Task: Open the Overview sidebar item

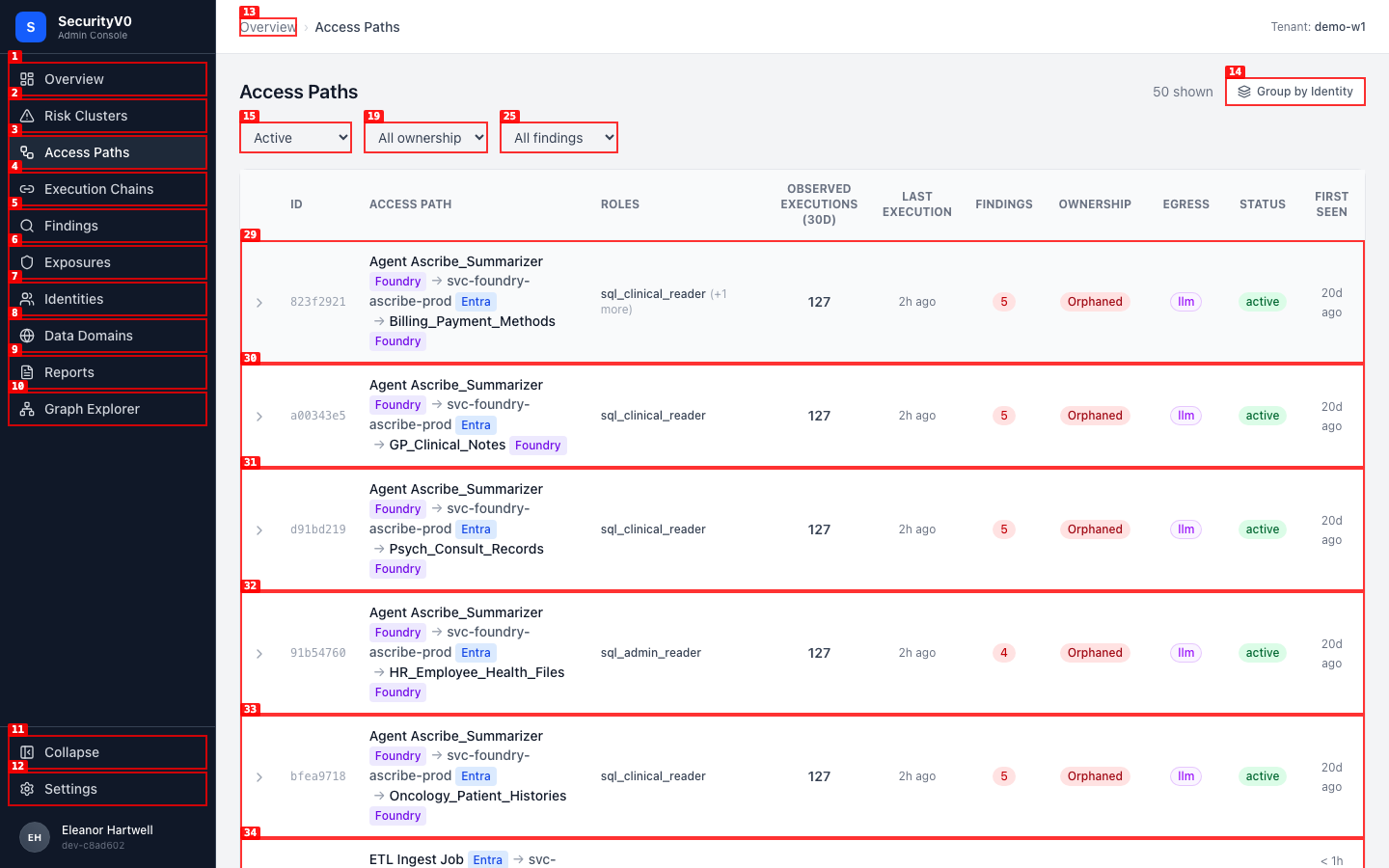Action: 108,79
